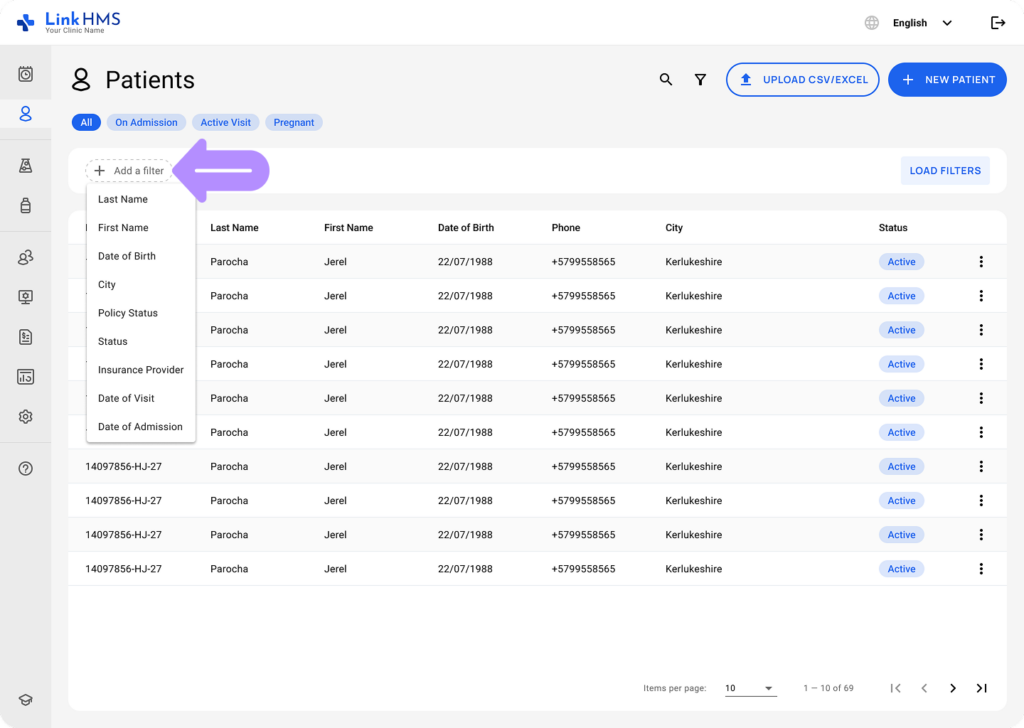1024x728 pixels.
Task: Open the appointments calendar icon
Action: (x=26, y=72)
